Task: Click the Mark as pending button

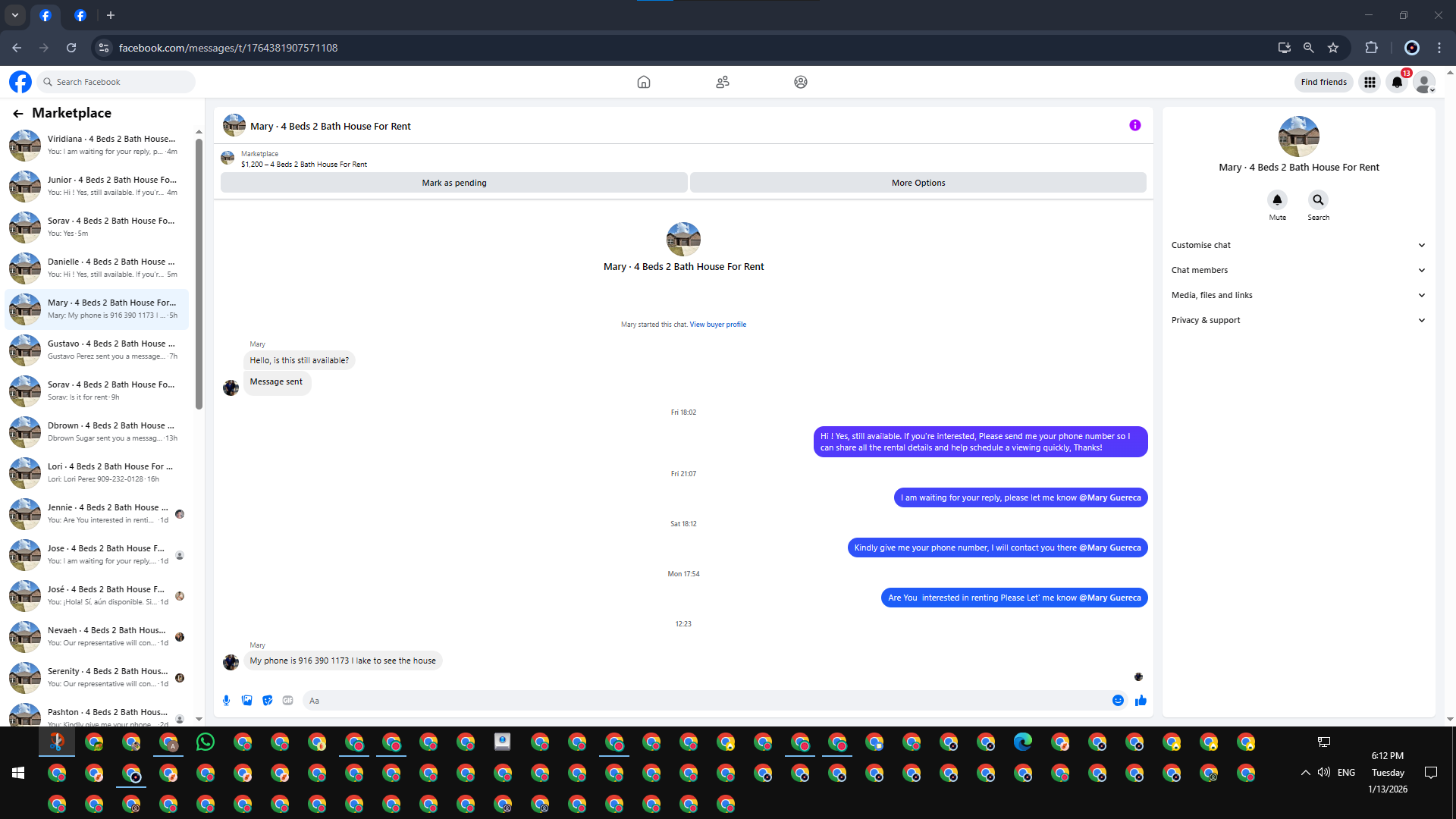Action: click(x=453, y=183)
